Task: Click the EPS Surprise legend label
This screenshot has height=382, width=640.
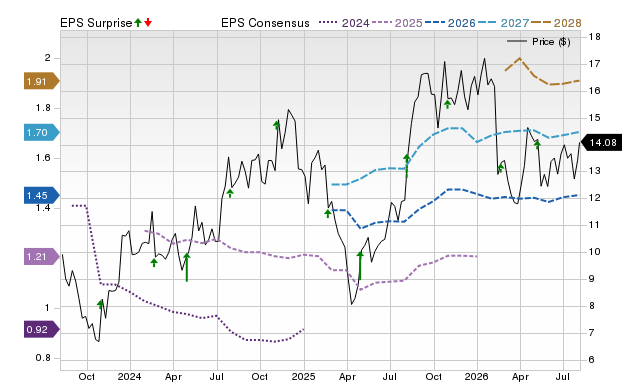Action: 96,23
